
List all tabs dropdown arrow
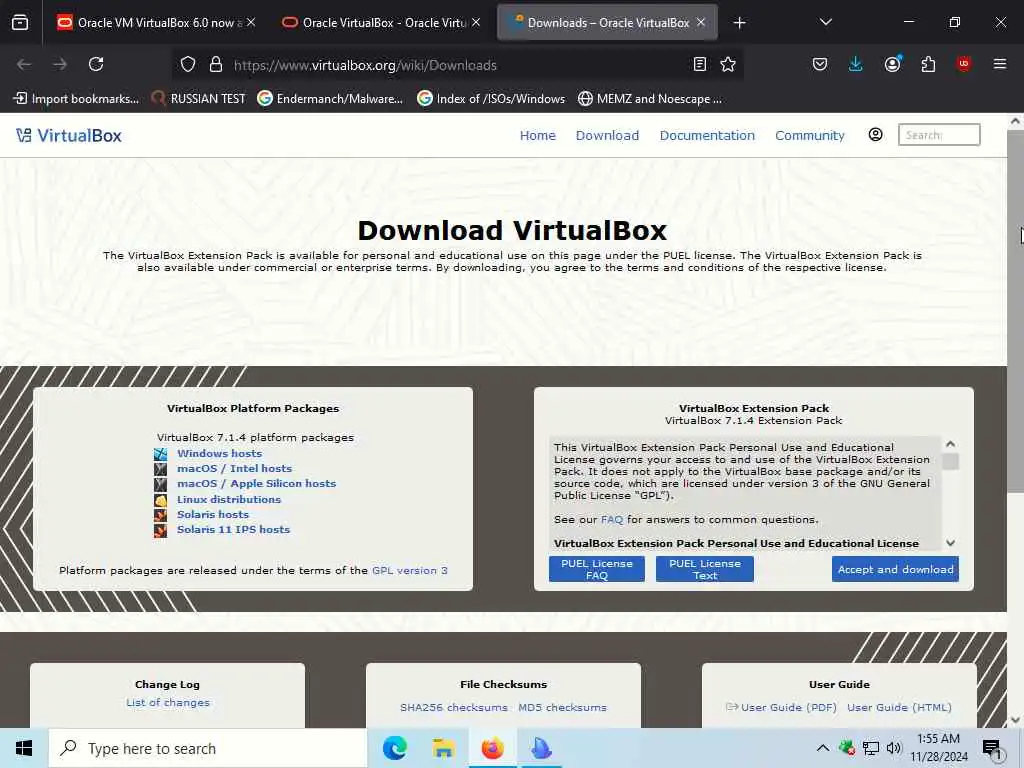click(825, 22)
